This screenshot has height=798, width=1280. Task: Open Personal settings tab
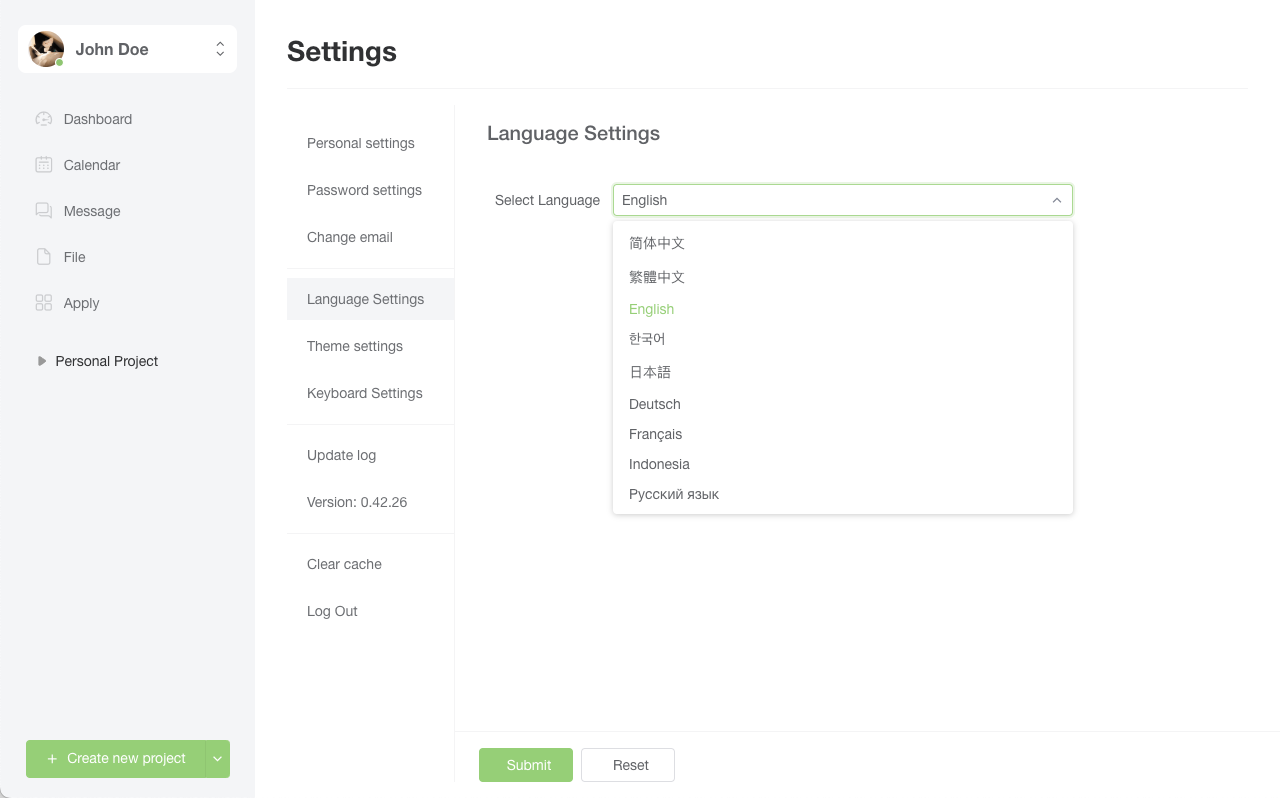click(370, 143)
